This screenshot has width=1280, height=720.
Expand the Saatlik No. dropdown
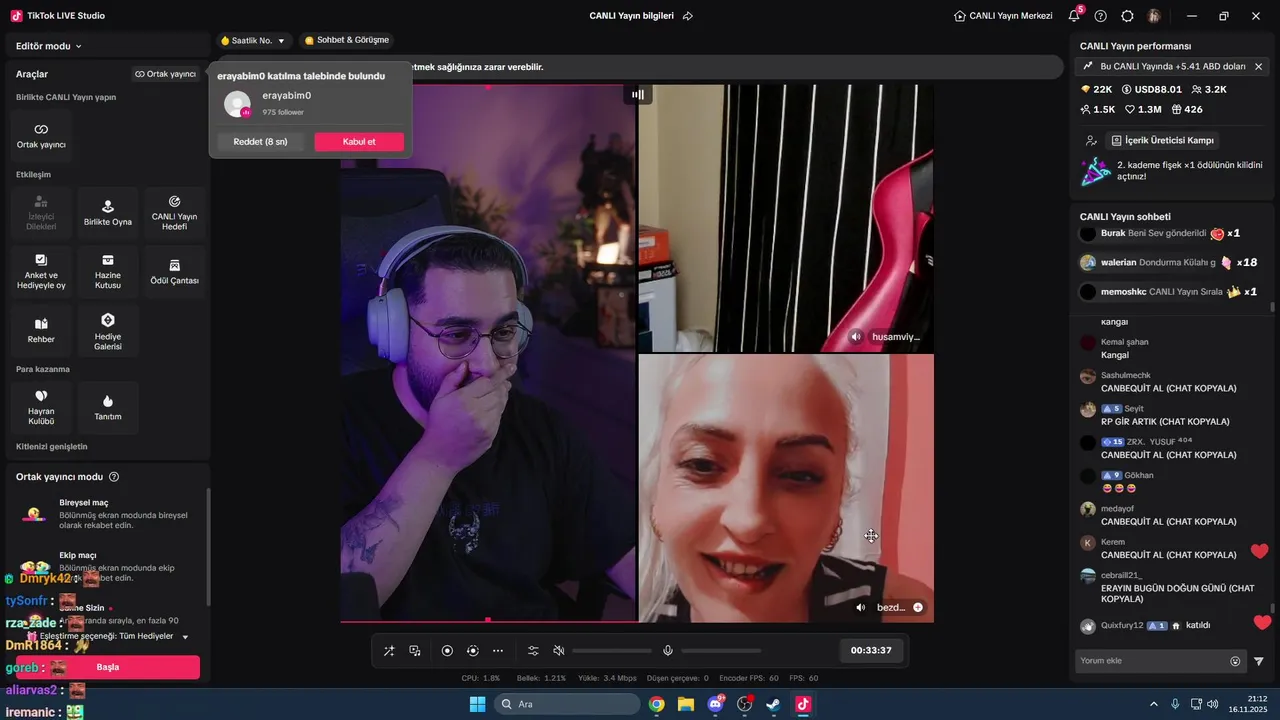click(x=253, y=41)
